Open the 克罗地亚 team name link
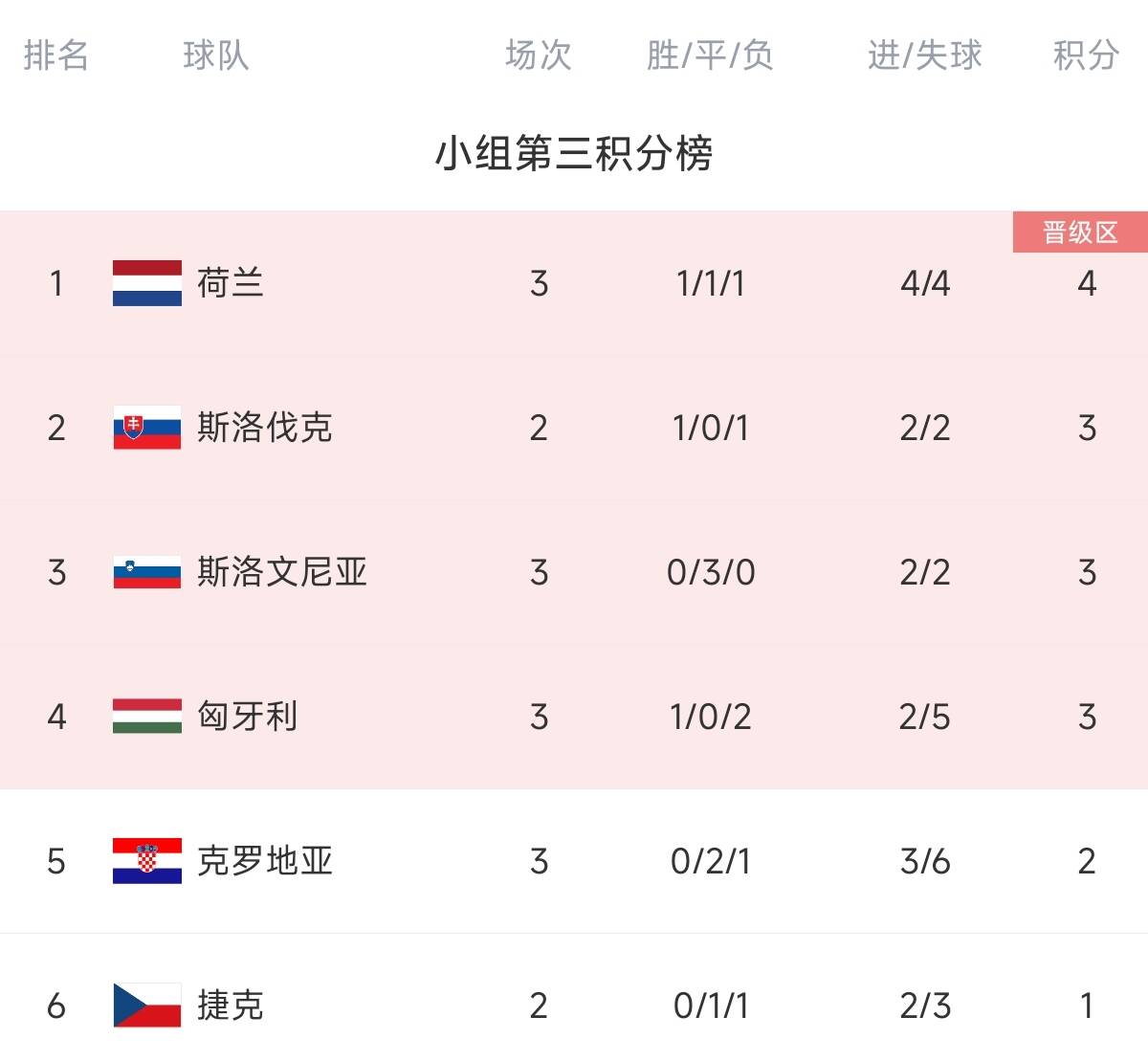The height and width of the screenshot is (1061, 1148). click(265, 861)
